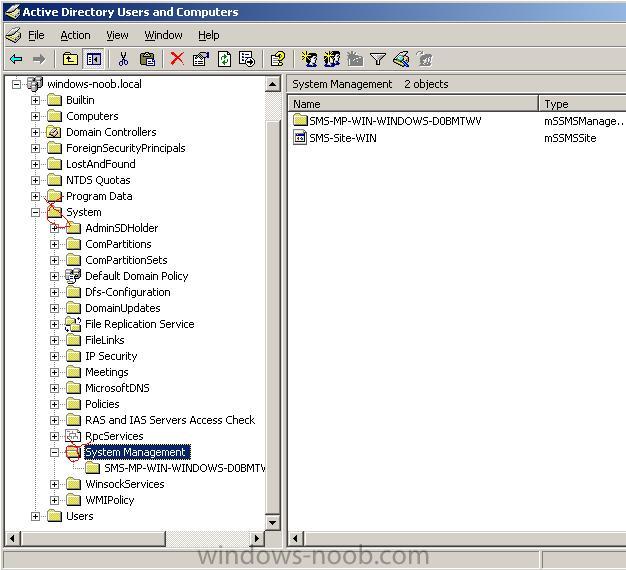This screenshot has height=570, width=626.
Task: Toggle the Show/Hide Console Tree icon
Action: point(93,59)
